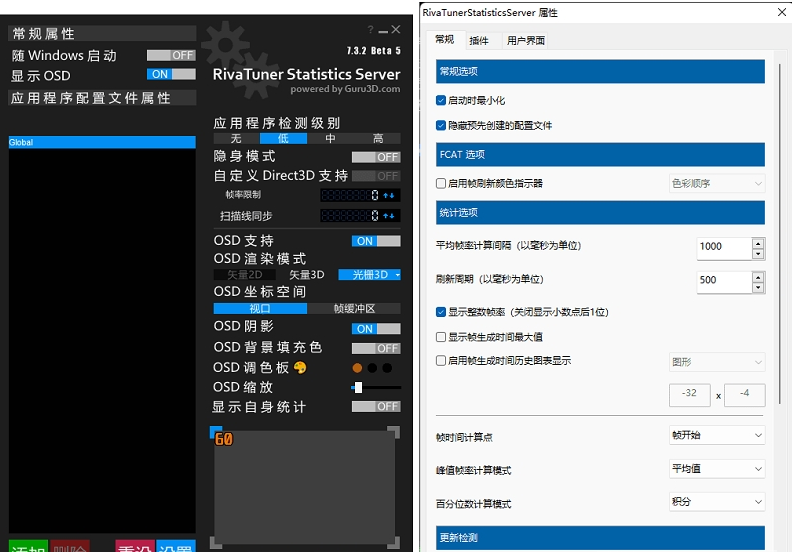
Task: Select the bottom-left corner anchor in preview
Action: 216,542
